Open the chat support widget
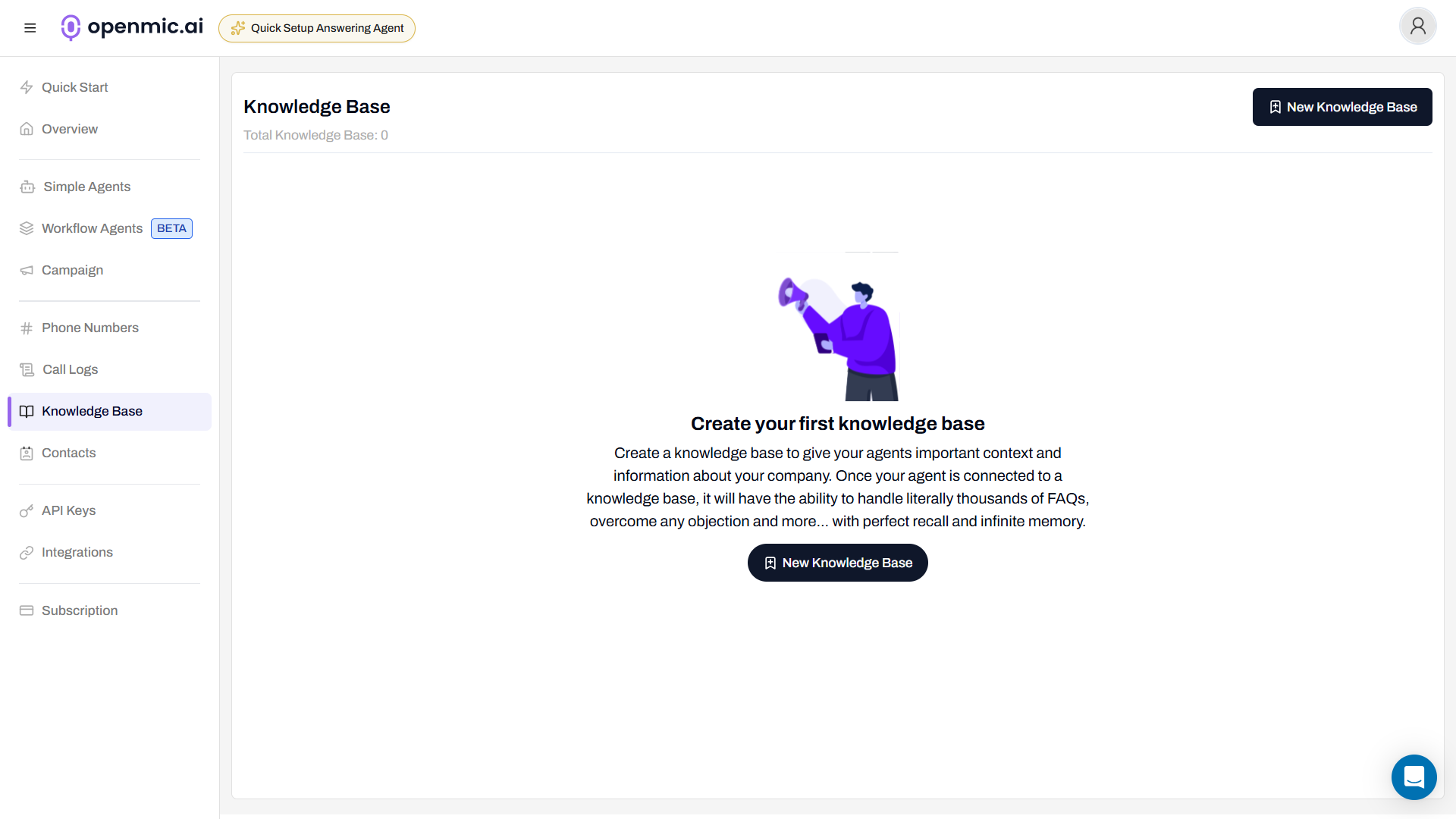The height and width of the screenshot is (819, 1456). 1414,777
